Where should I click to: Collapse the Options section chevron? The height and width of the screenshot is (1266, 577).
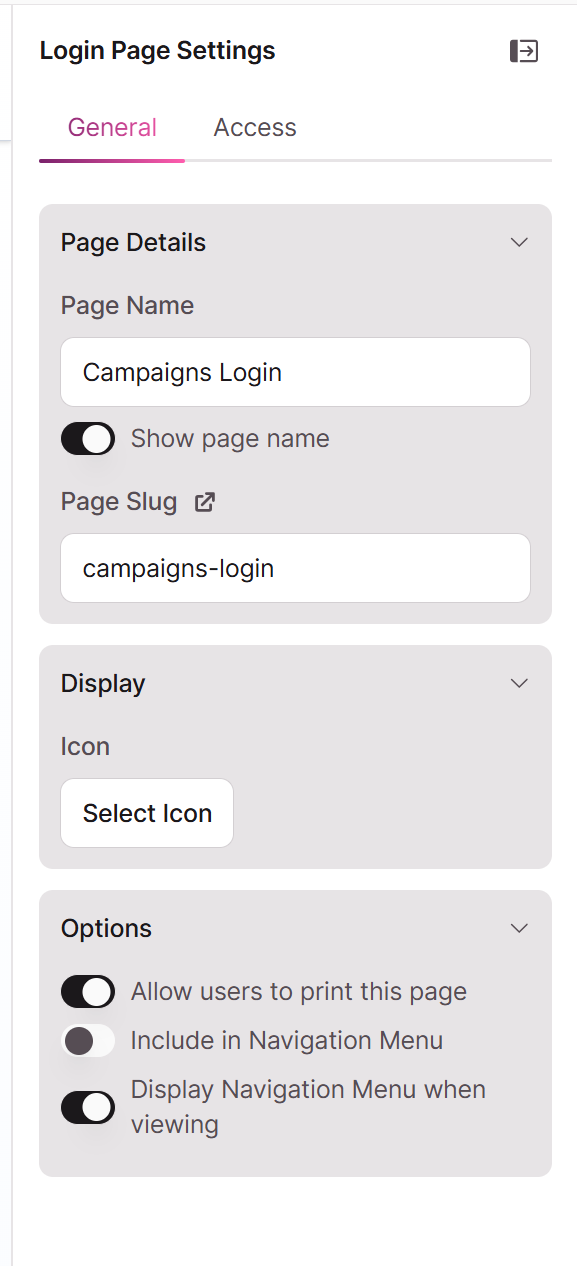pyautogui.click(x=519, y=929)
